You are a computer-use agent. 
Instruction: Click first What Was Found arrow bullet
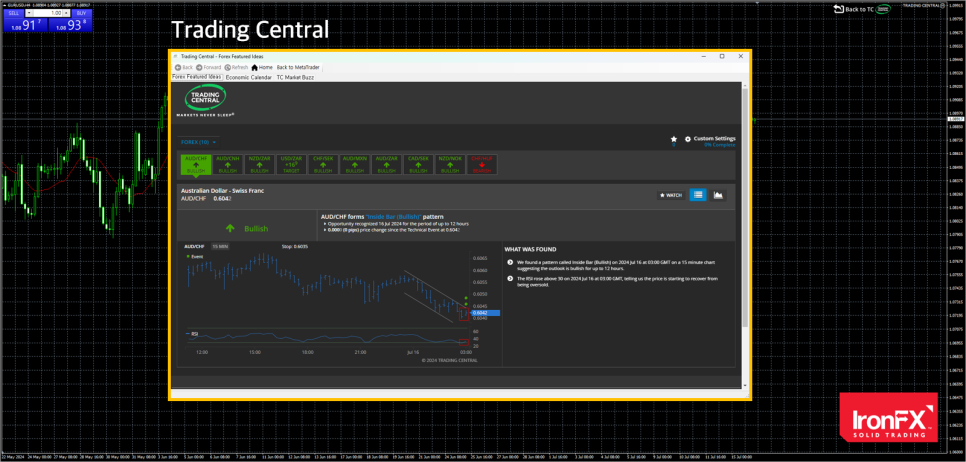(x=510, y=262)
